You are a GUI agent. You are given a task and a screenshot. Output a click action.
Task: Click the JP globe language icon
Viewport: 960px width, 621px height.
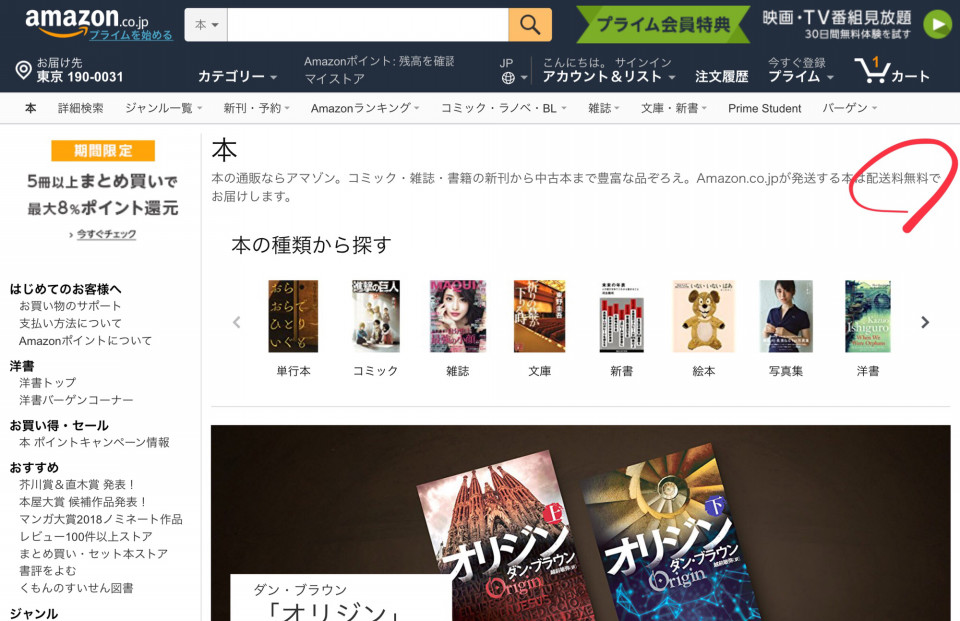(x=508, y=78)
